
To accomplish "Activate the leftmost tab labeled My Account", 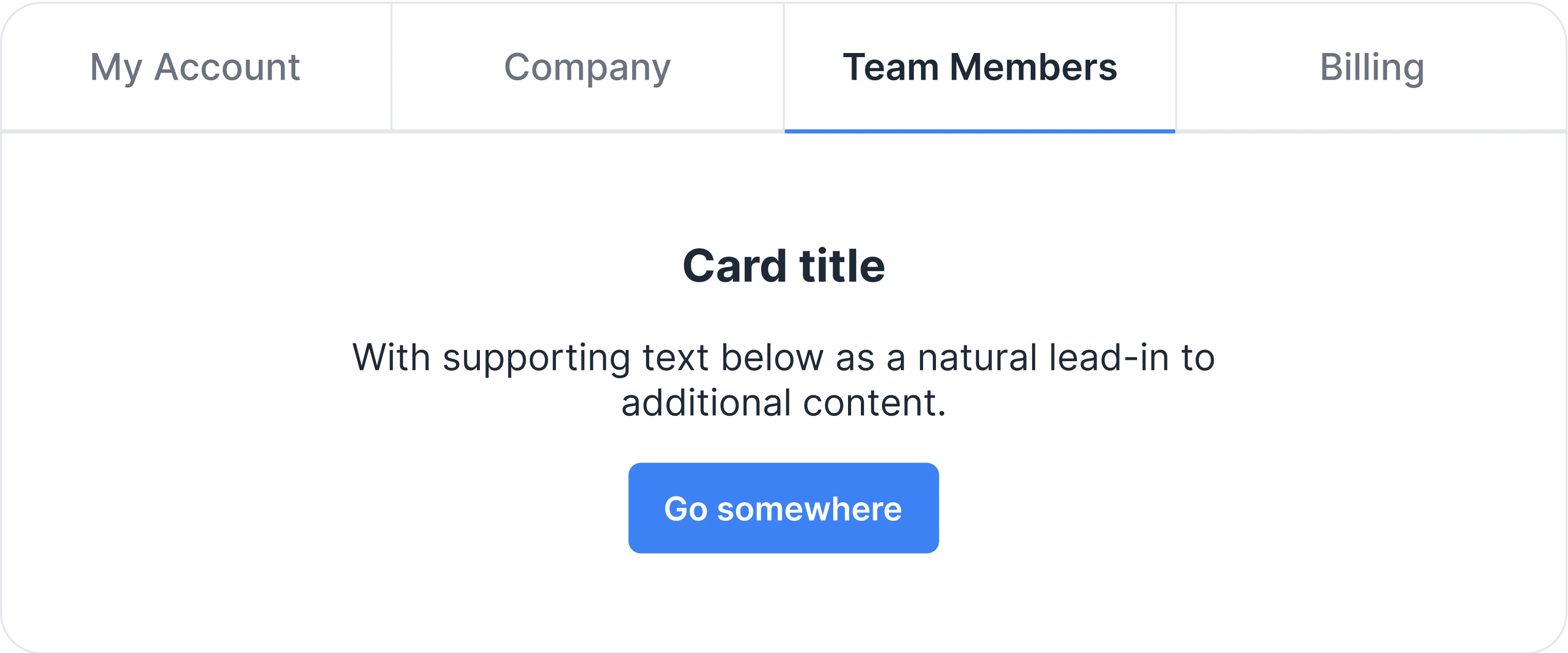I will pyautogui.click(x=195, y=67).
